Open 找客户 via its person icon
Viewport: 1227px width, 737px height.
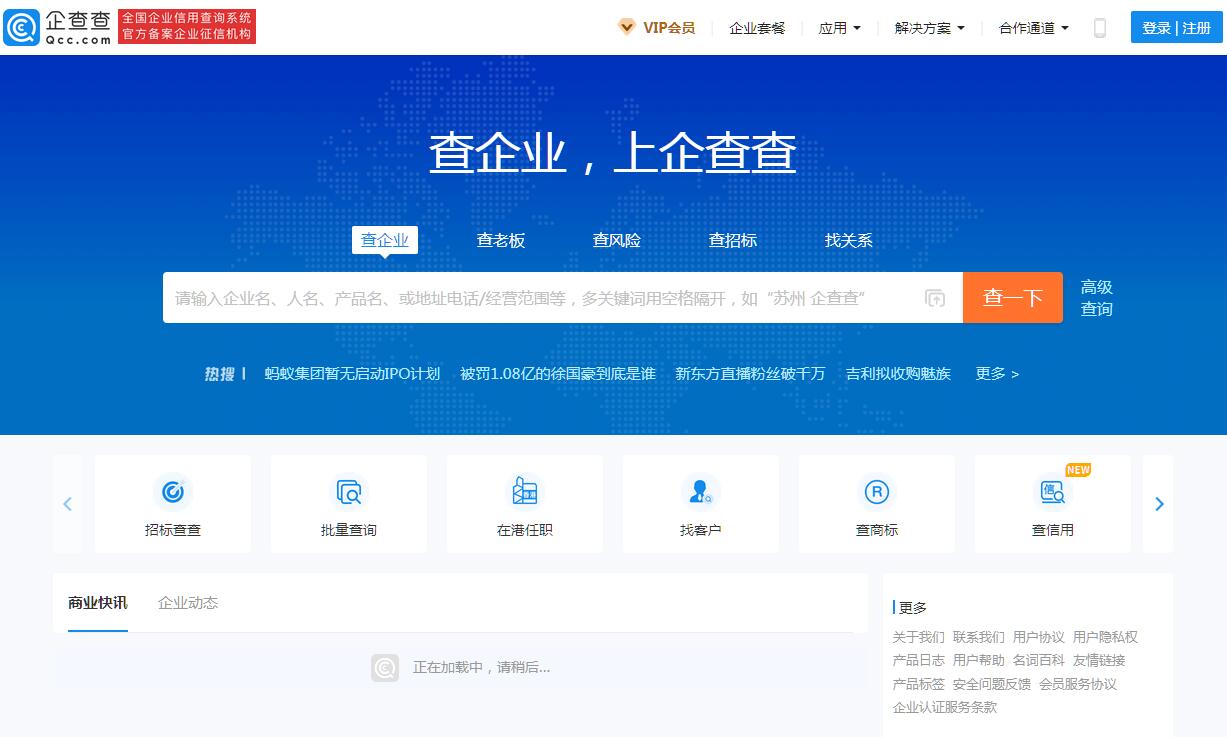click(700, 493)
